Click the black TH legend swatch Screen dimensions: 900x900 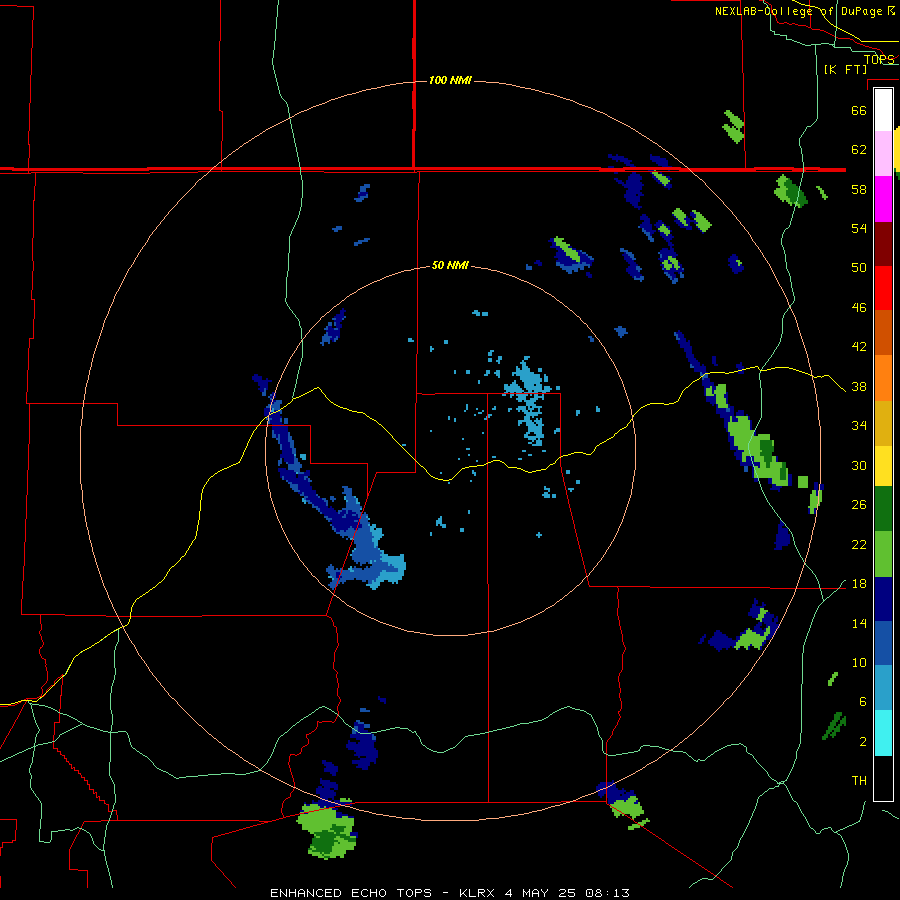tap(883, 778)
